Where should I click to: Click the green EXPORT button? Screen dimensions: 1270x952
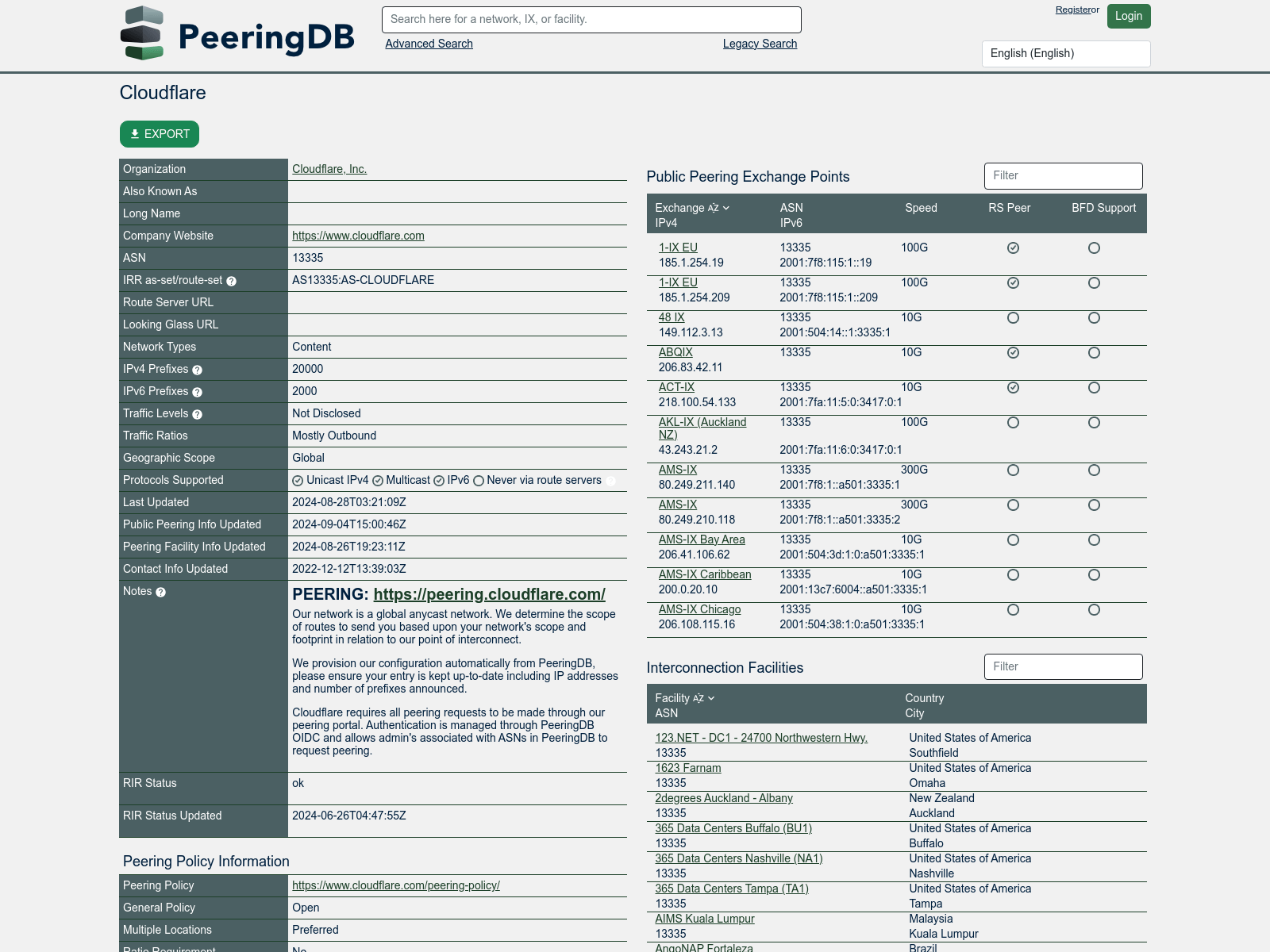(160, 134)
